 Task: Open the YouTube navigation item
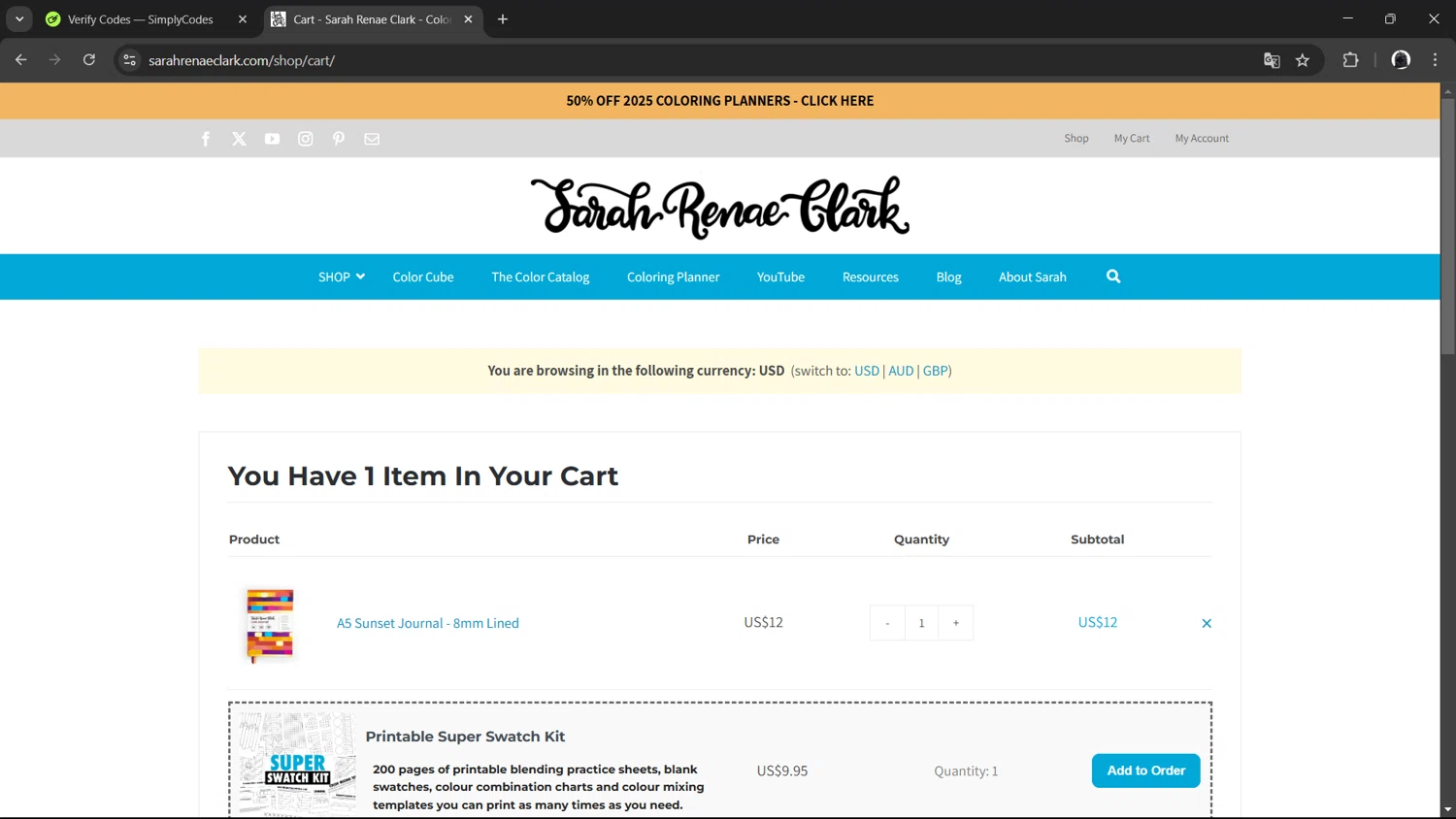(780, 277)
